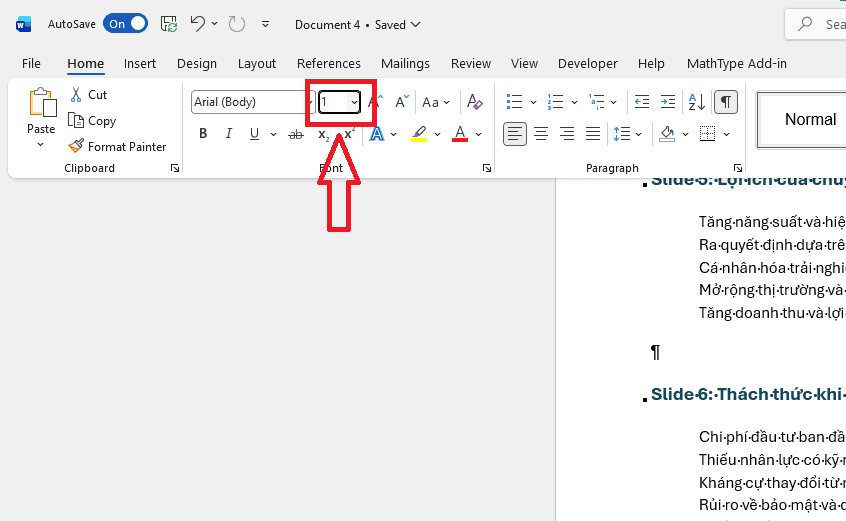
Task: Click the Copy button
Action: tap(92, 121)
